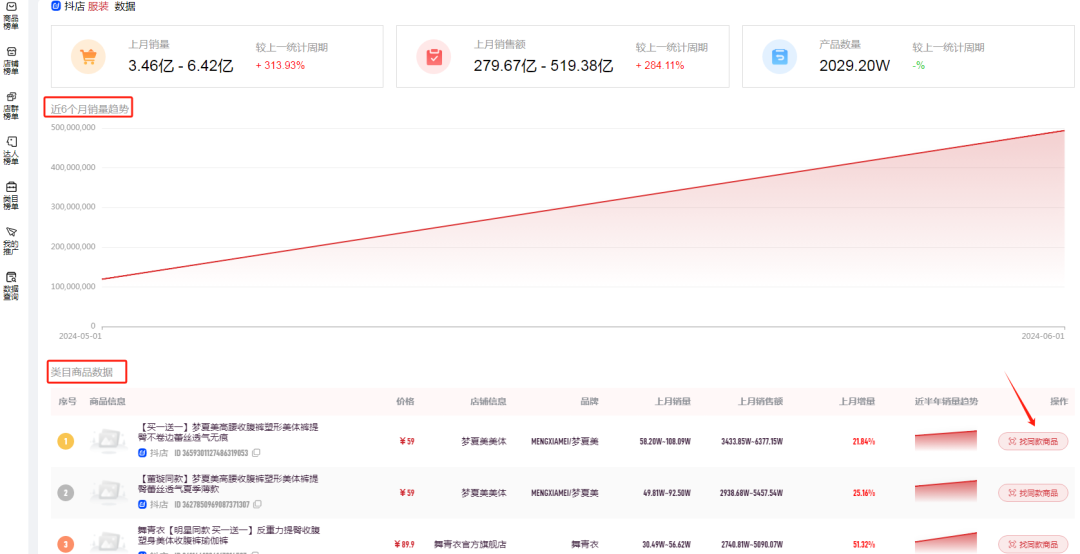Click the 商品信息 column header
Image resolution: width=1080 pixels, height=554 pixels.
click(x=107, y=401)
